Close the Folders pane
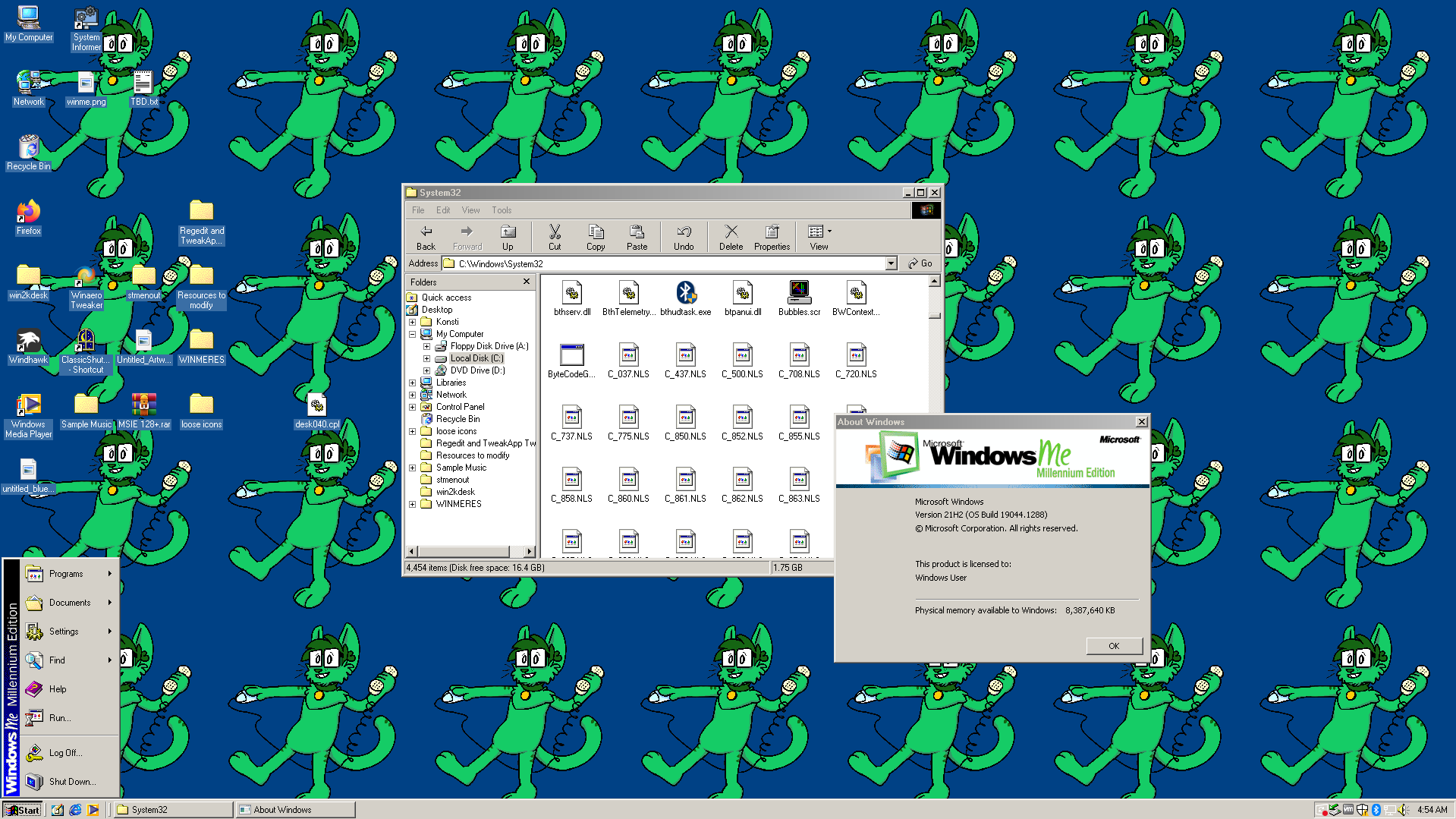This screenshot has width=1456, height=819. click(527, 282)
